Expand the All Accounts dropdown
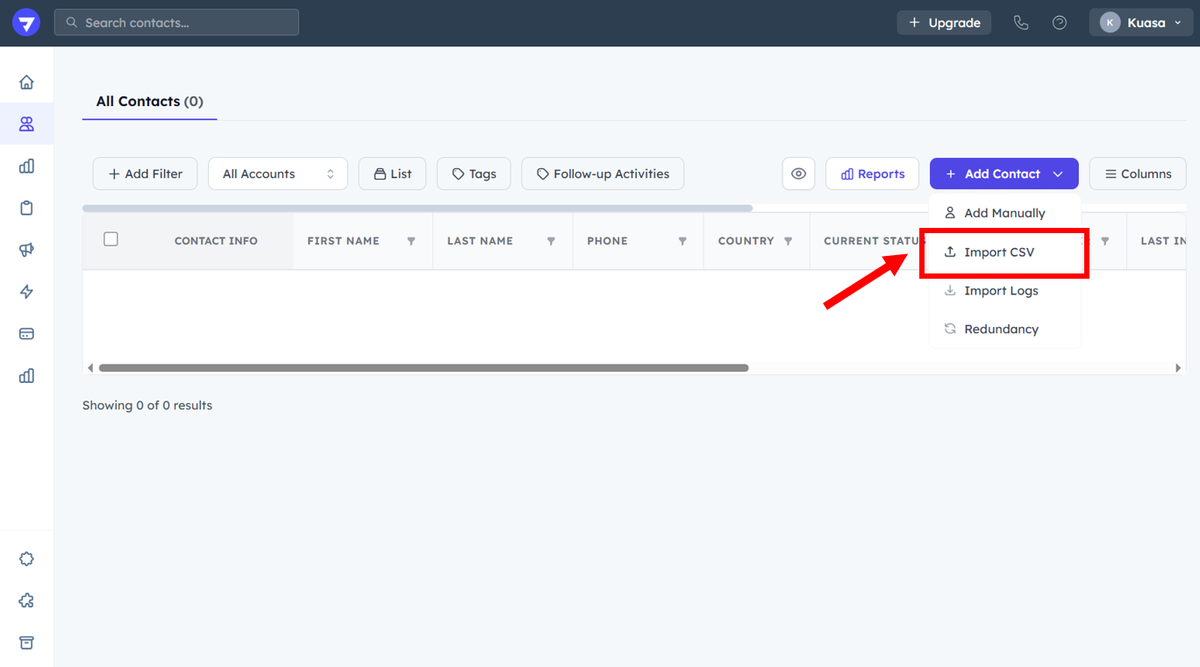 [x=278, y=174]
